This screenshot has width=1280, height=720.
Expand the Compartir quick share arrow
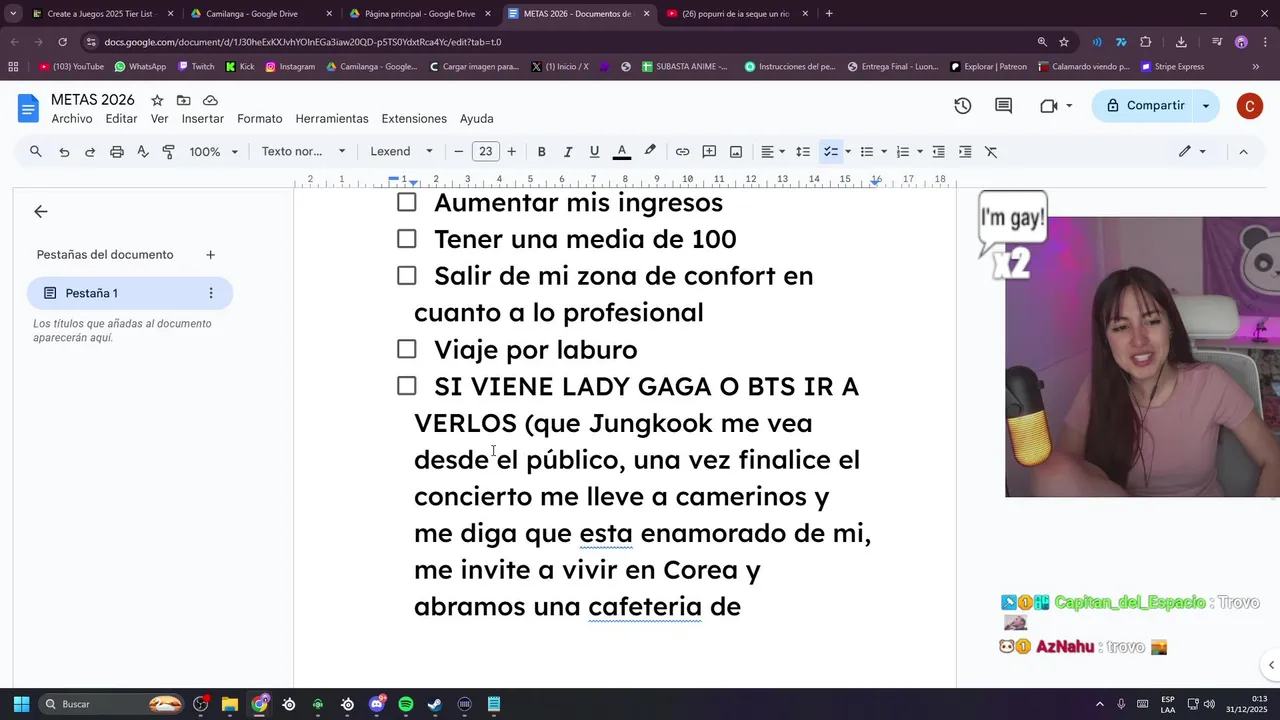click(x=1206, y=106)
